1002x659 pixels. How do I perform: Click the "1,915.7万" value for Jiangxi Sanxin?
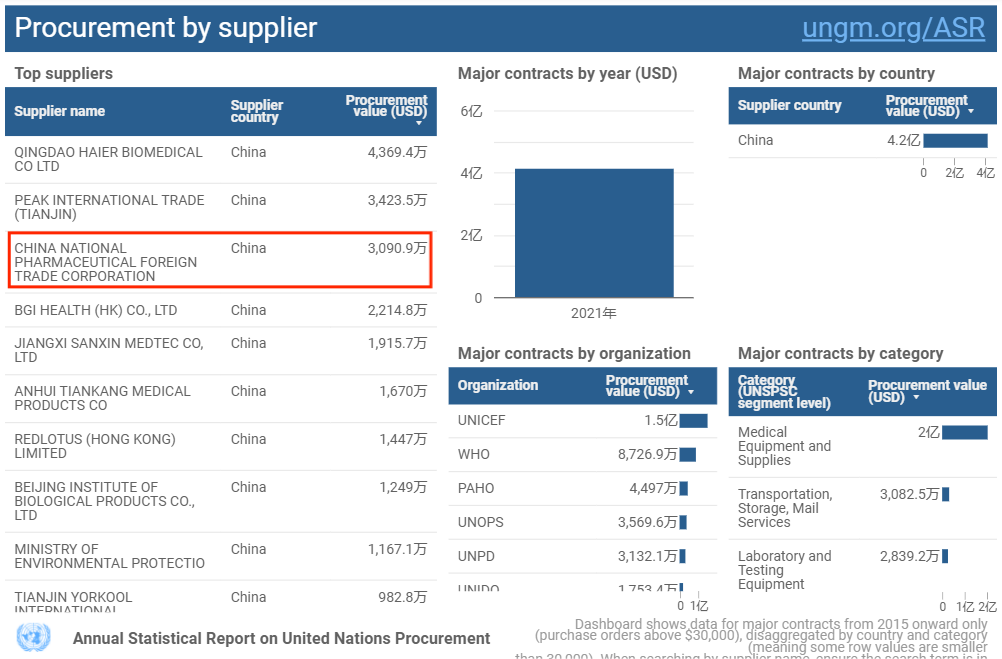click(x=397, y=343)
